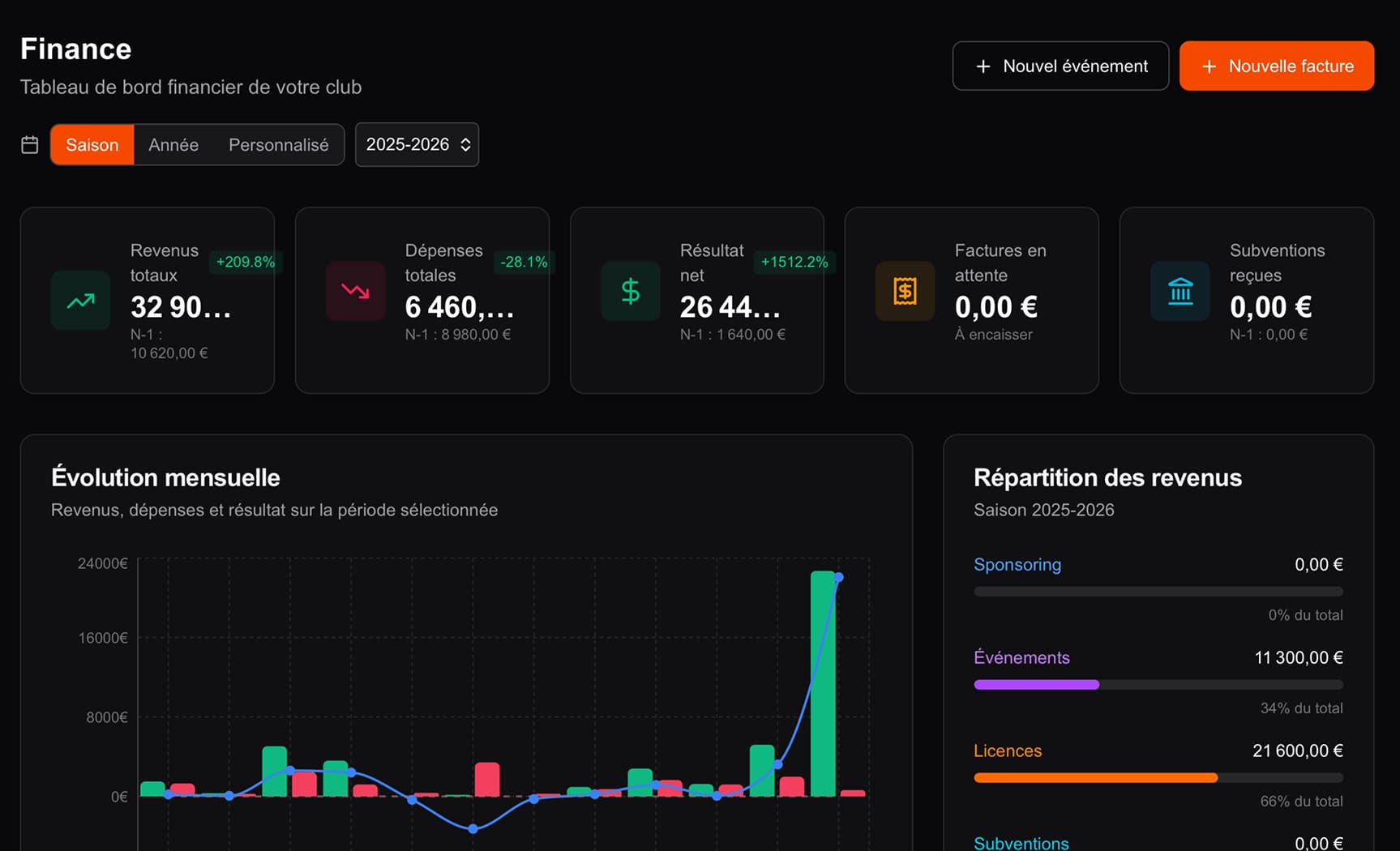Click the plus icon in Nouvelle facture
This screenshot has width=1400, height=851.
[1209, 66]
